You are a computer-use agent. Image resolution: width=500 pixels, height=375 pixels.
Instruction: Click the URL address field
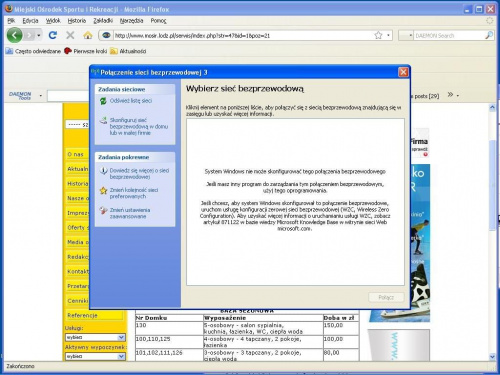243,35
